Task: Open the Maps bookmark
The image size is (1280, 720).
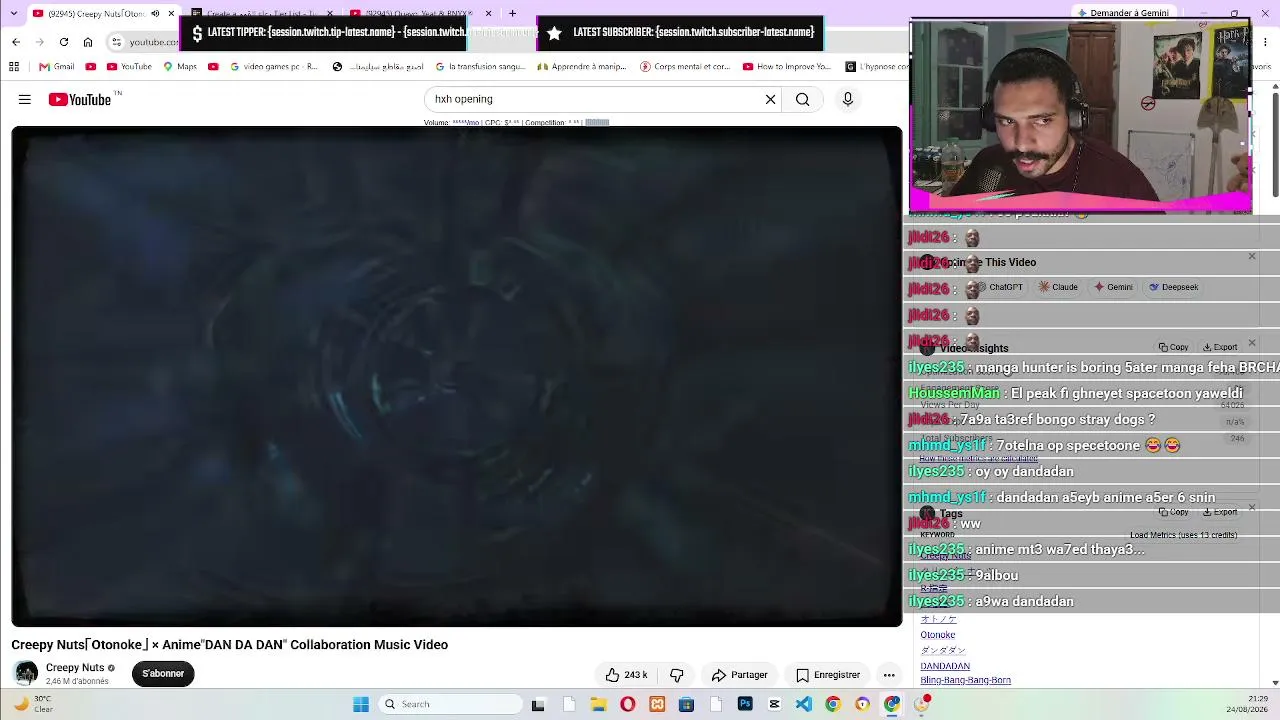Action: [180, 67]
